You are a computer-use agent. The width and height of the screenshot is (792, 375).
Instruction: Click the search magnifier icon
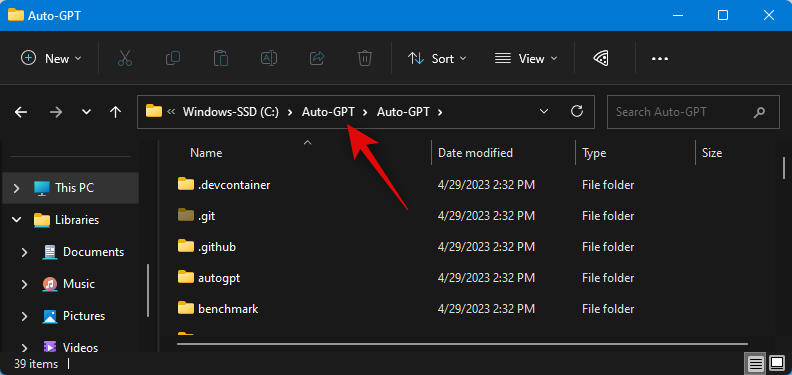[759, 112]
